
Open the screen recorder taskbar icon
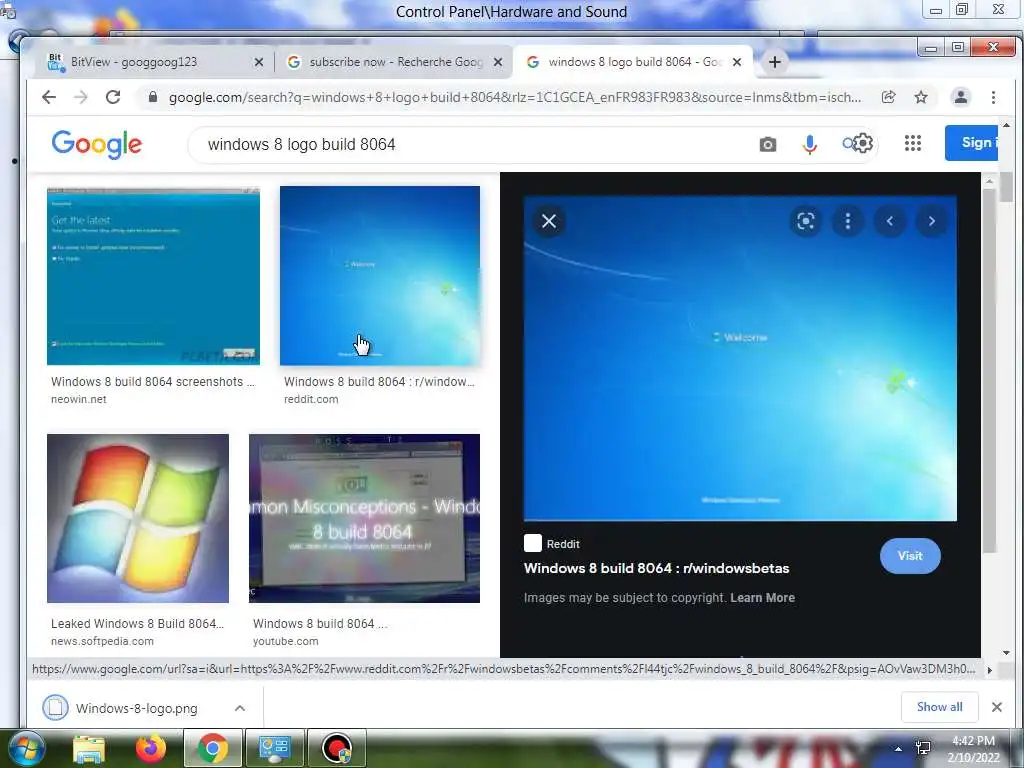pos(336,748)
